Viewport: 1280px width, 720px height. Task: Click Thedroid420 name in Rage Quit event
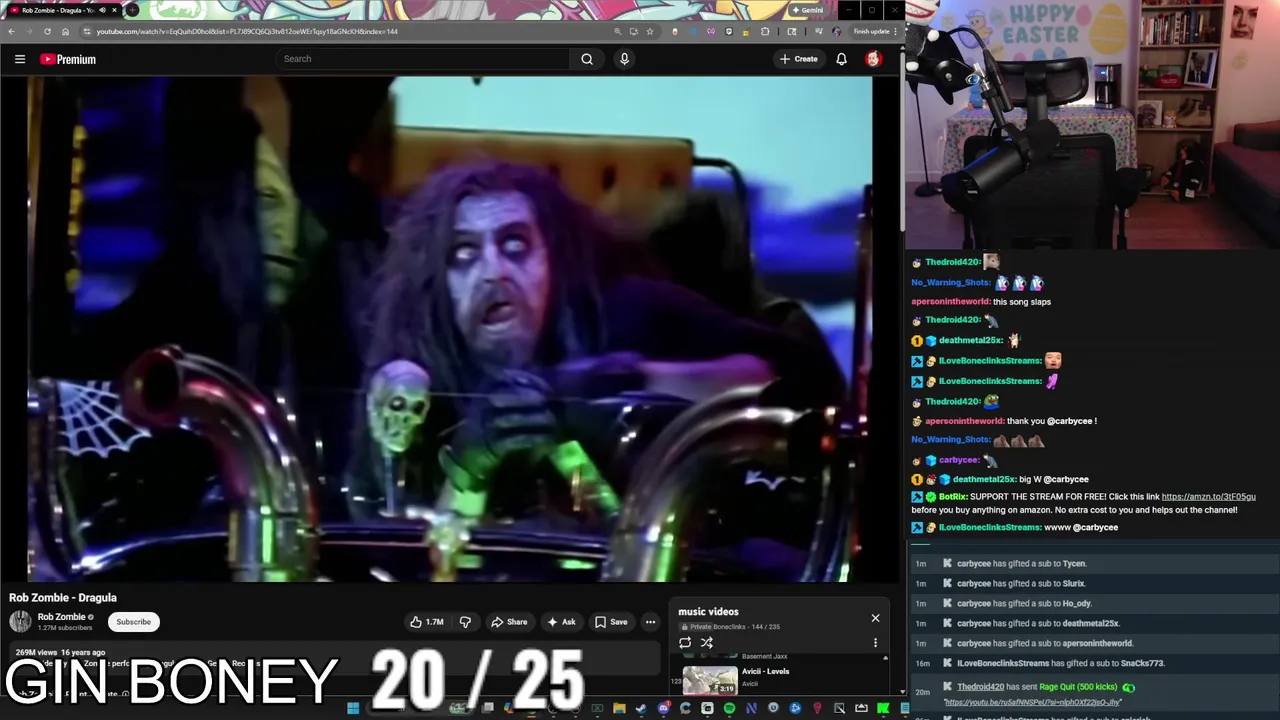tap(980, 687)
